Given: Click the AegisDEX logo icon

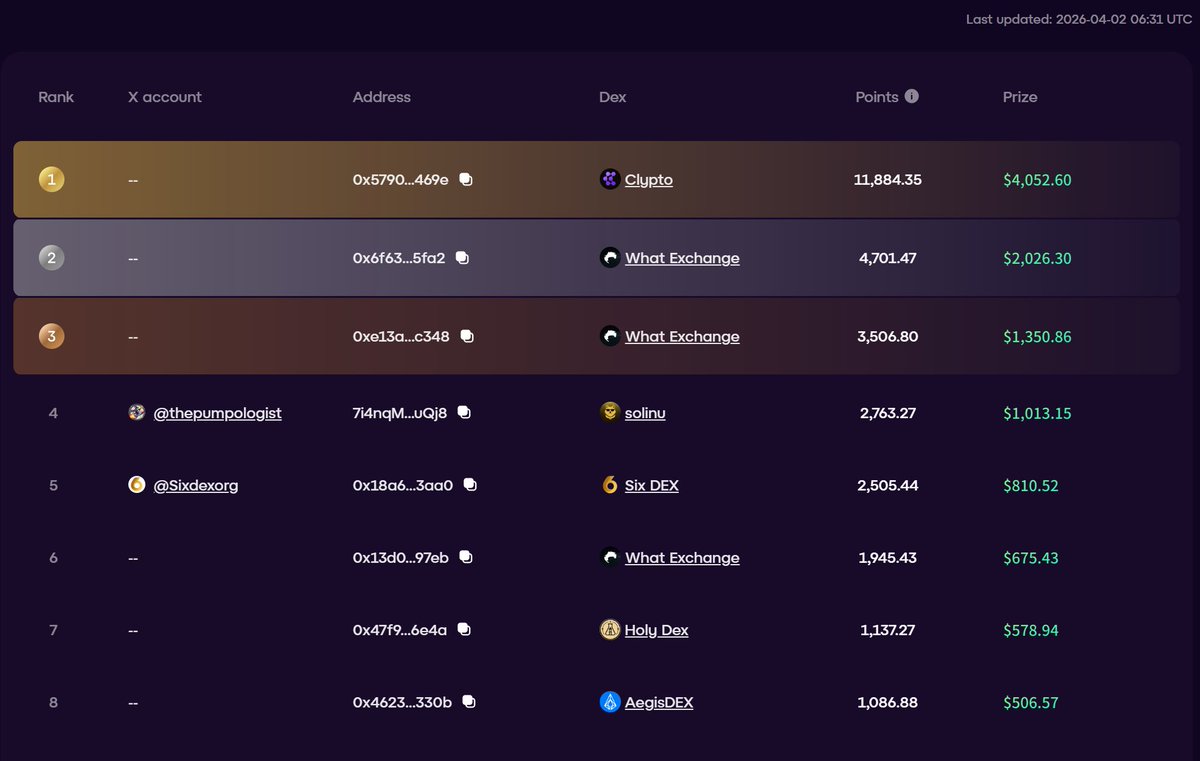Looking at the screenshot, I should pyautogui.click(x=610, y=702).
